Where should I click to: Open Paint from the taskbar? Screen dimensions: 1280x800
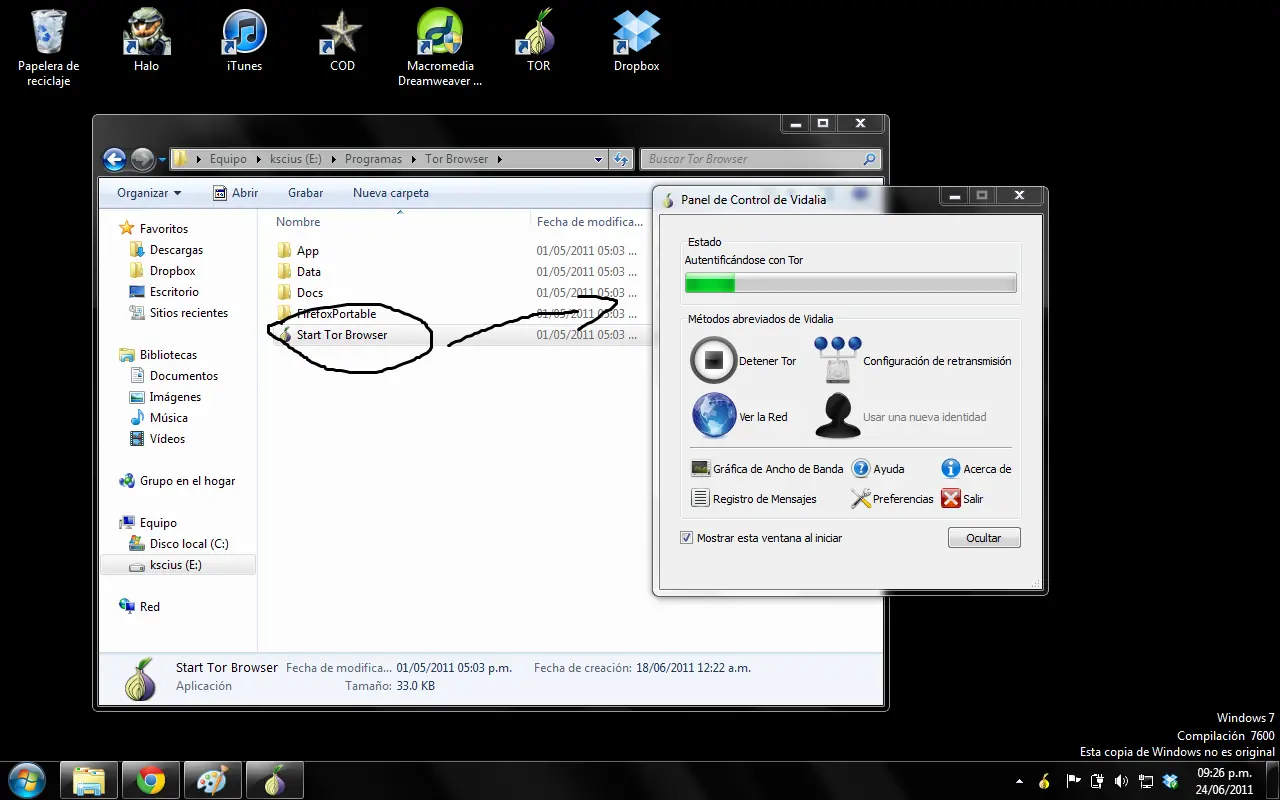point(213,780)
